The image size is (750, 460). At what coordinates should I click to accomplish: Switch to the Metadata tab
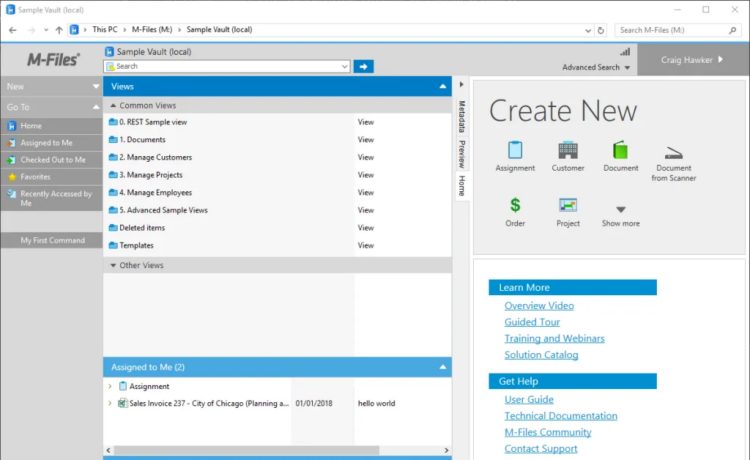pos(461,116)
